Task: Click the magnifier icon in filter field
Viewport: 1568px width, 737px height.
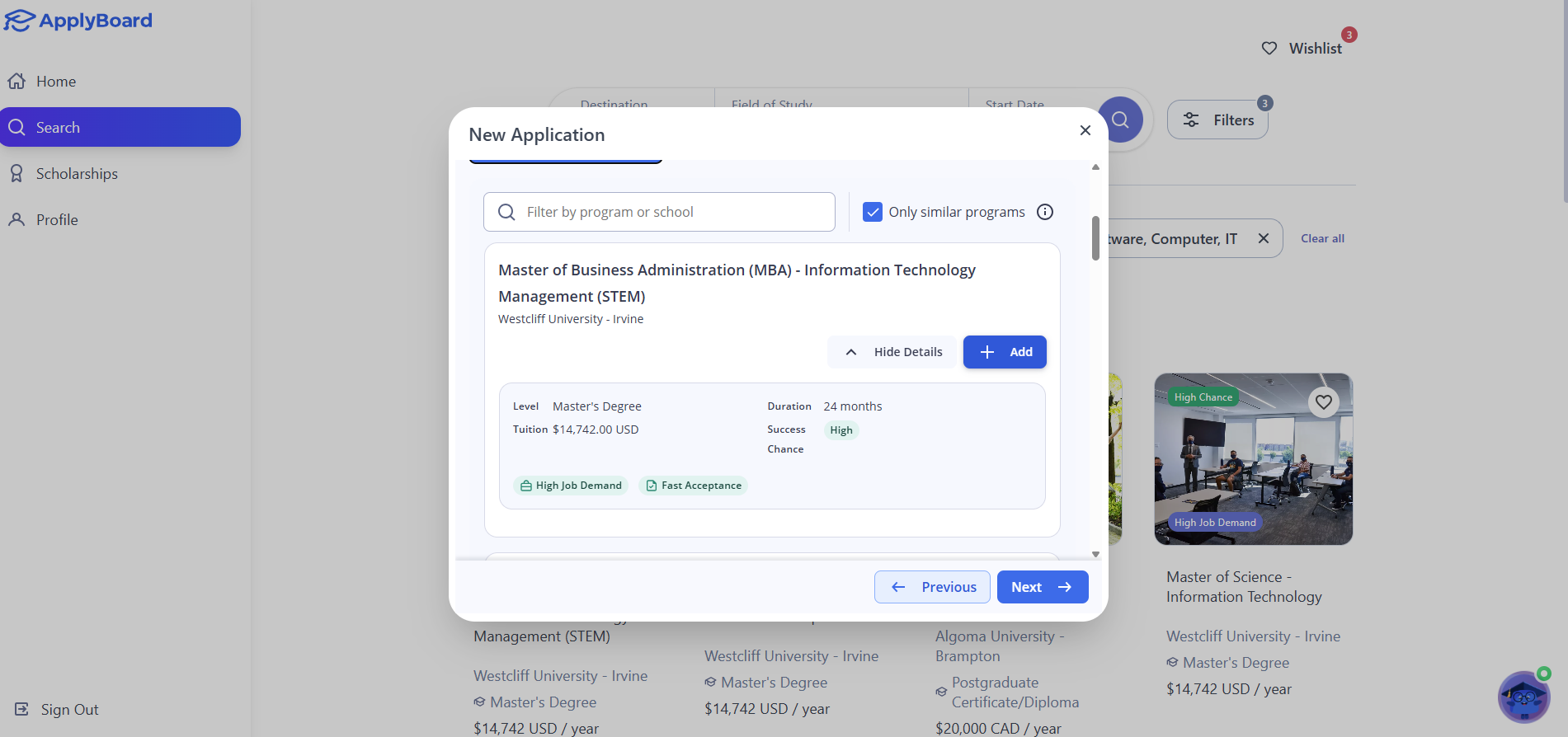Action: [506, 212]
